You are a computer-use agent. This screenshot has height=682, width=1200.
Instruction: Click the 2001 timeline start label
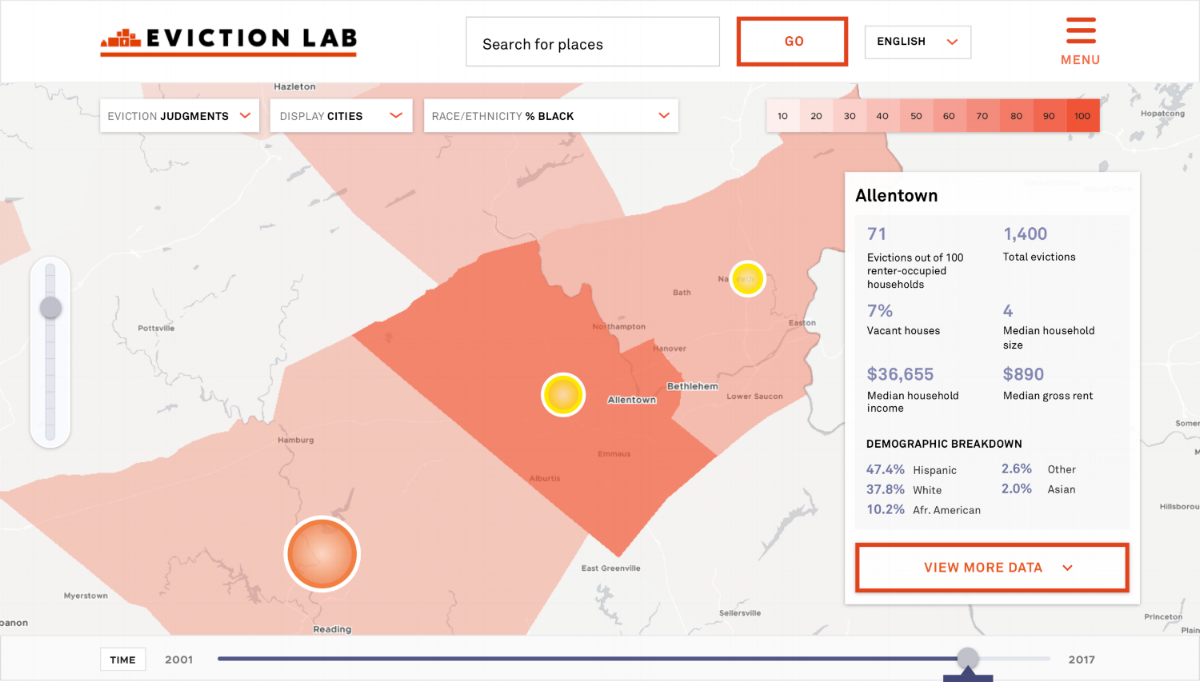click(x=179, y=660)
